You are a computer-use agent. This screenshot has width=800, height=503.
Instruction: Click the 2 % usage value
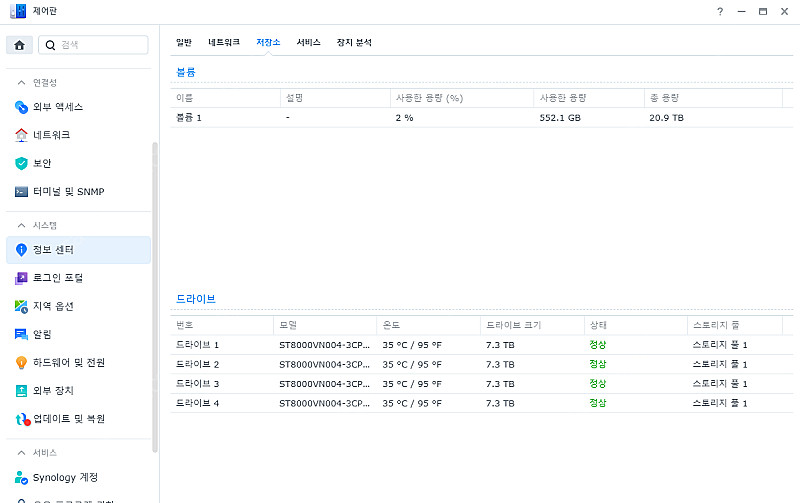click(x=404, y=118)
